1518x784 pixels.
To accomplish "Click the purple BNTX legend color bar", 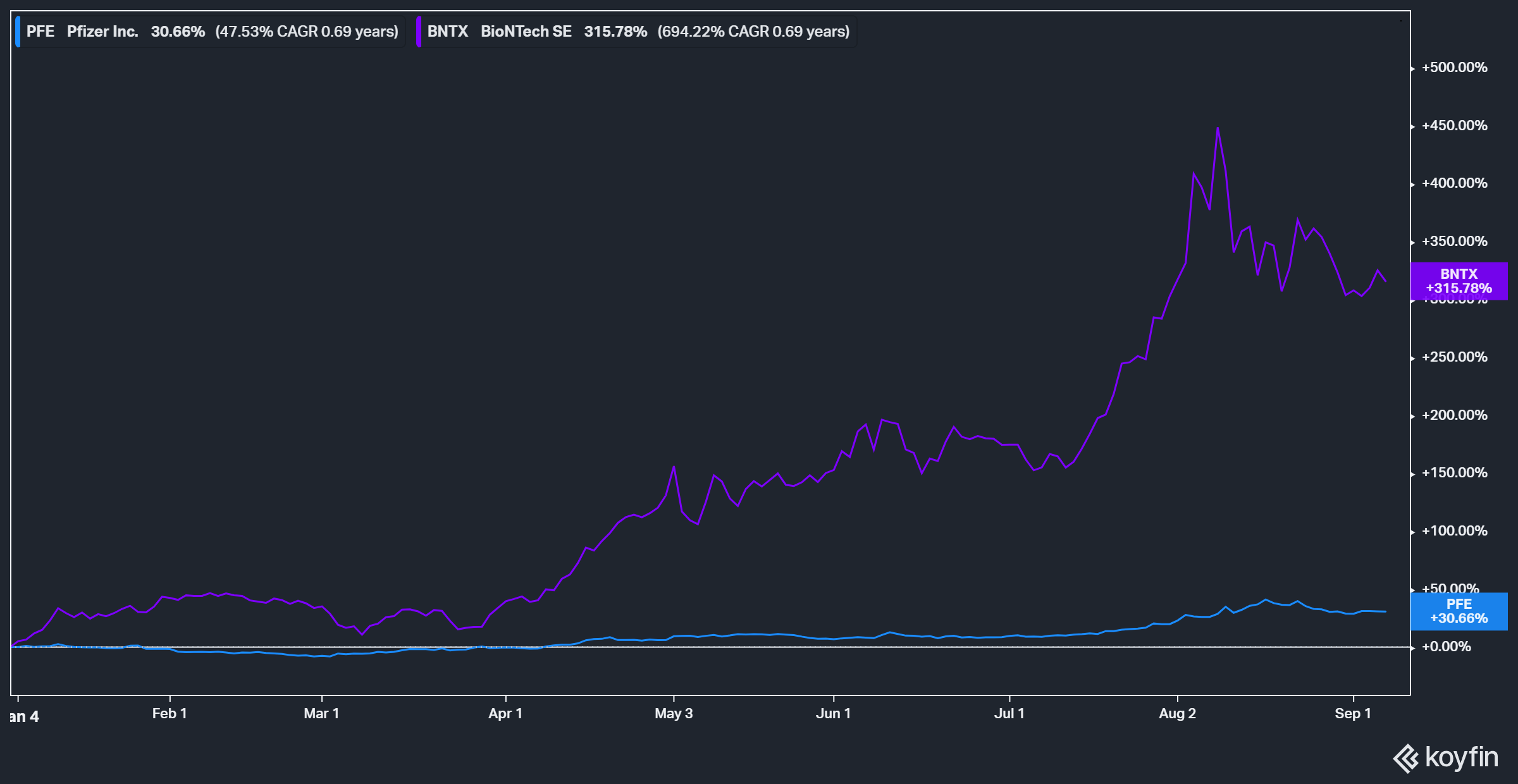I will click(x=419, y=32).
